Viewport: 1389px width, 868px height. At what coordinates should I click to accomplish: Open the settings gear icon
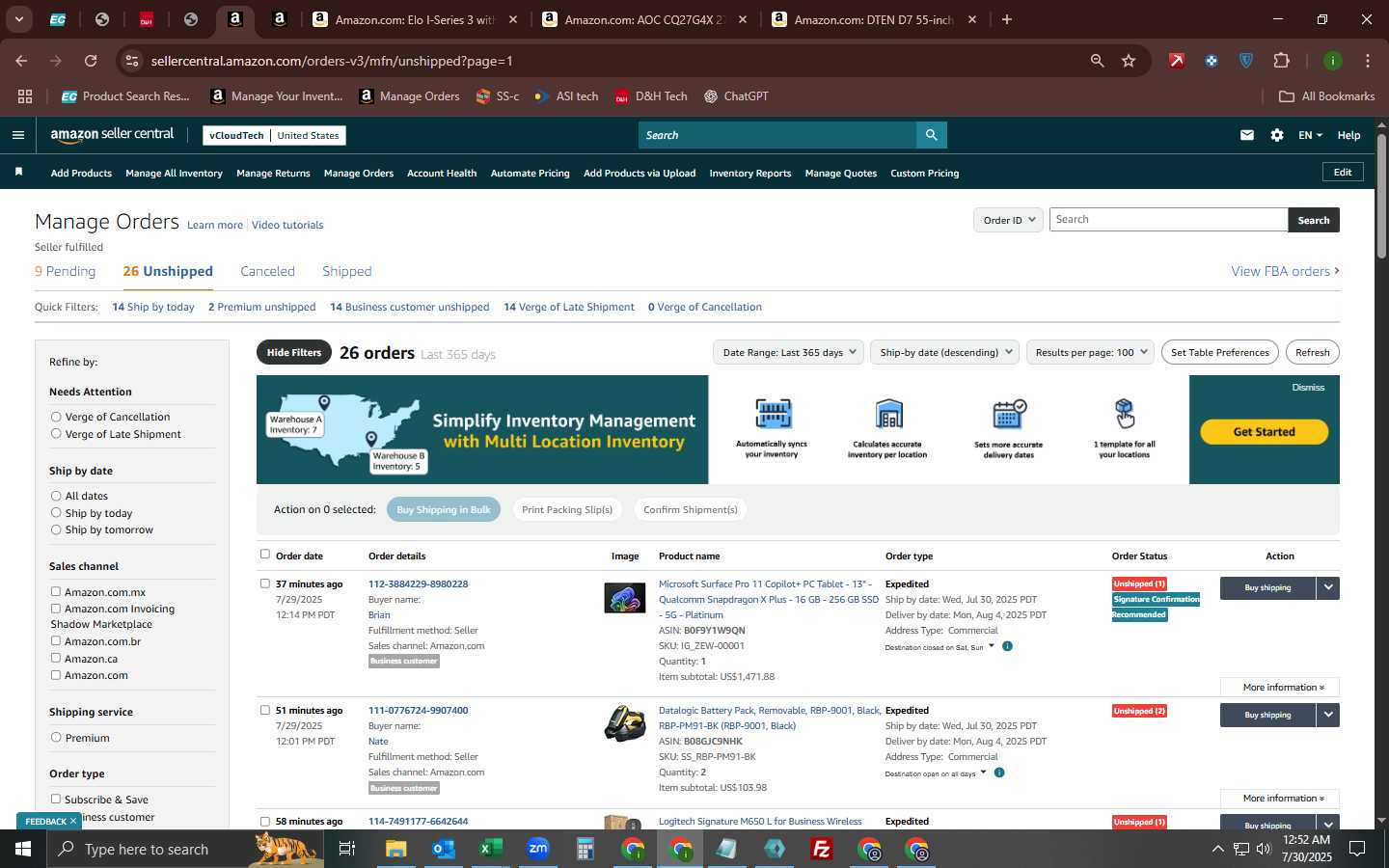tap(1277, 135)
